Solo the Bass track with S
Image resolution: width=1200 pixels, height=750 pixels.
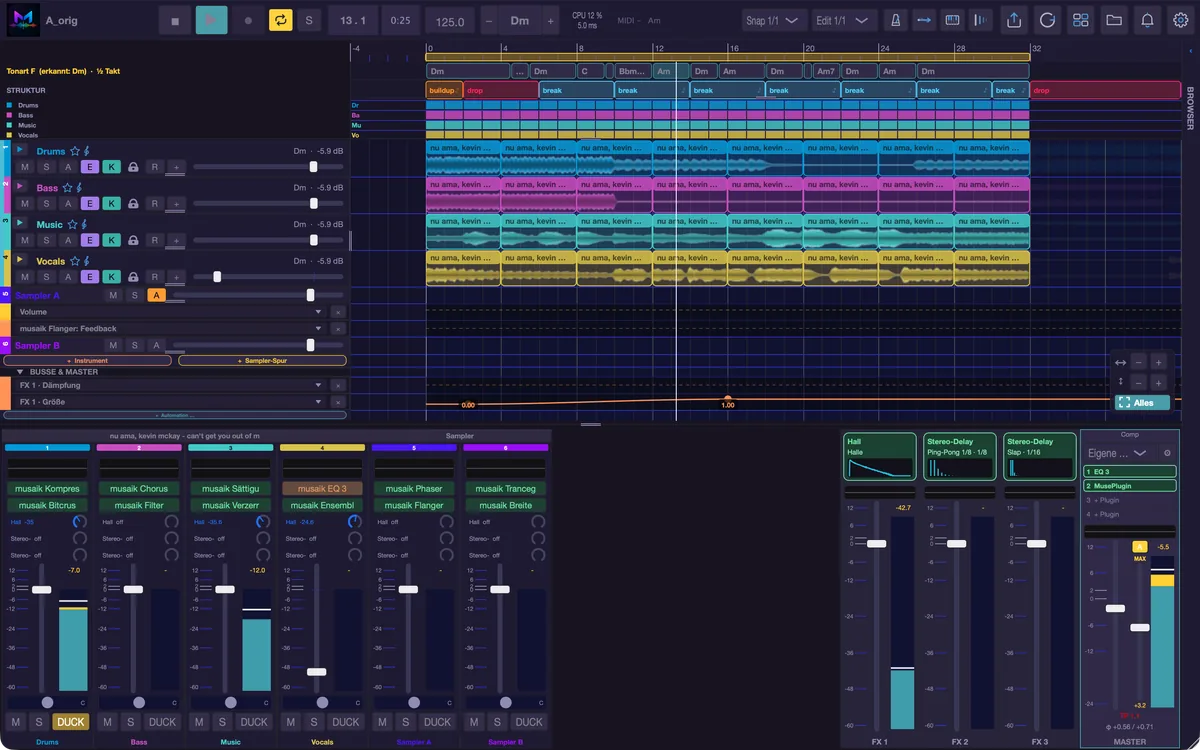click(46, 204)
